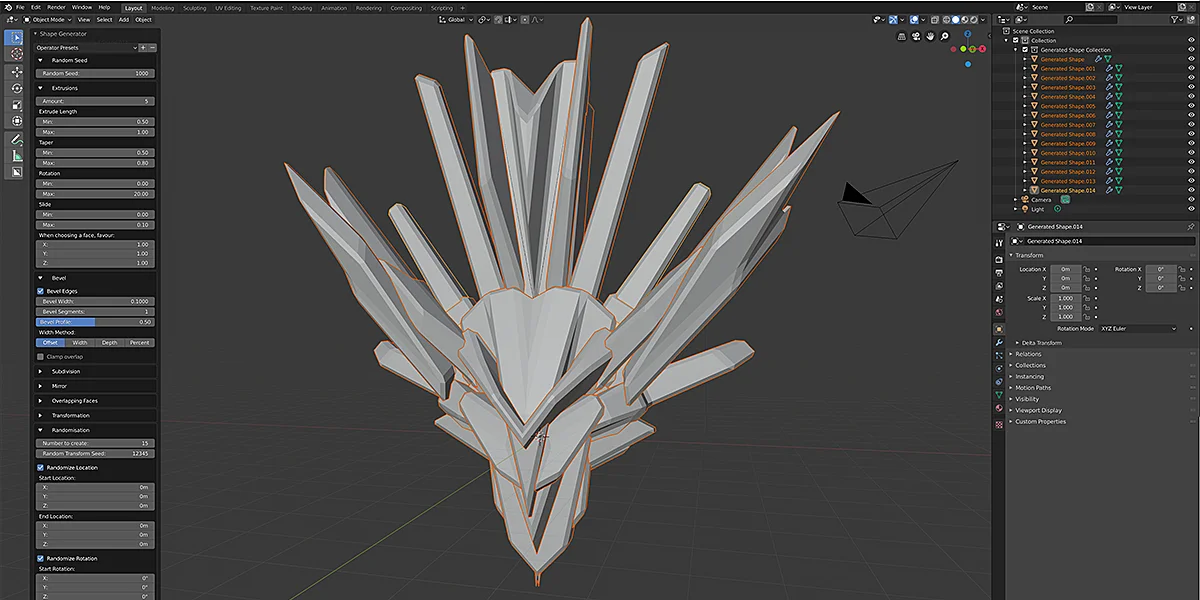Uncheck Randomize Rotation
1200x600 pixels.
click(38, 558)
